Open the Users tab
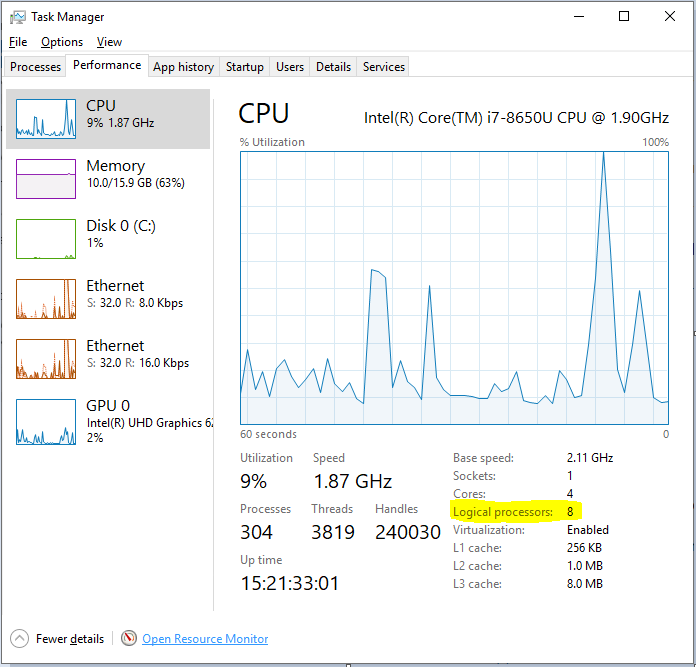The width and height of the screenshot is (696, 667). tap(290, 67)
